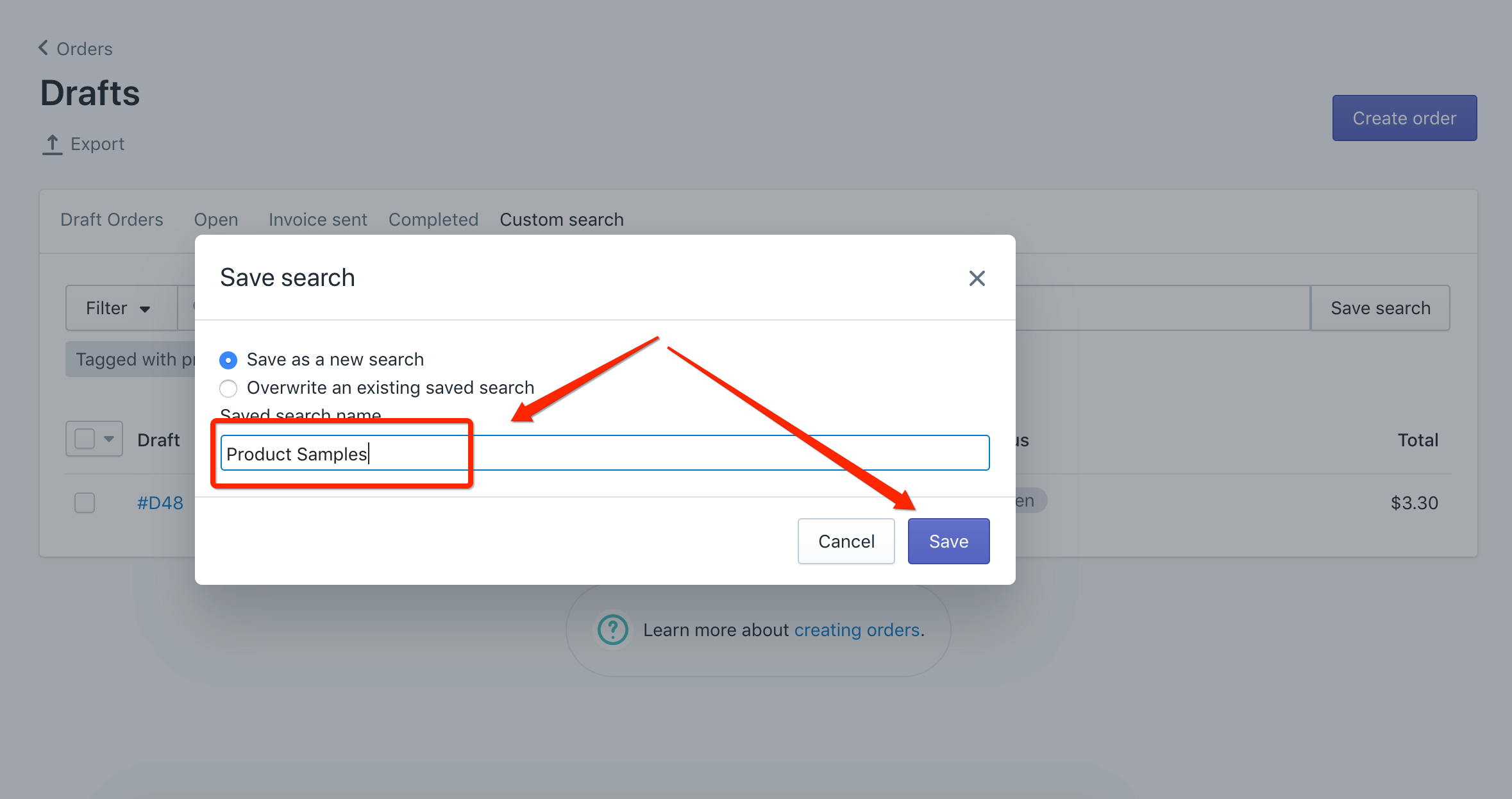
Task: Switch to the Invoice sent tab
Action: pyautogui.click(x=317, y=220)
